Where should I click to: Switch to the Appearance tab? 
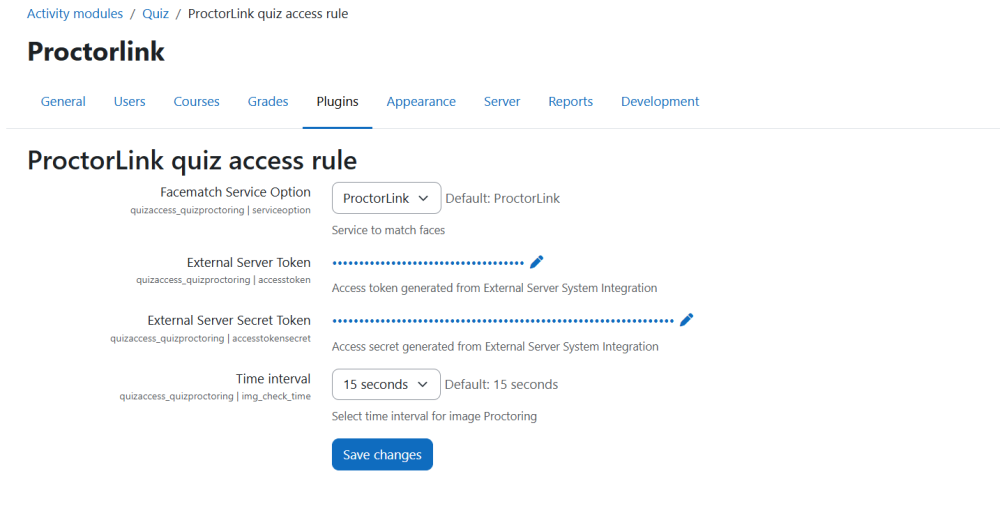(x=421, y=101)
